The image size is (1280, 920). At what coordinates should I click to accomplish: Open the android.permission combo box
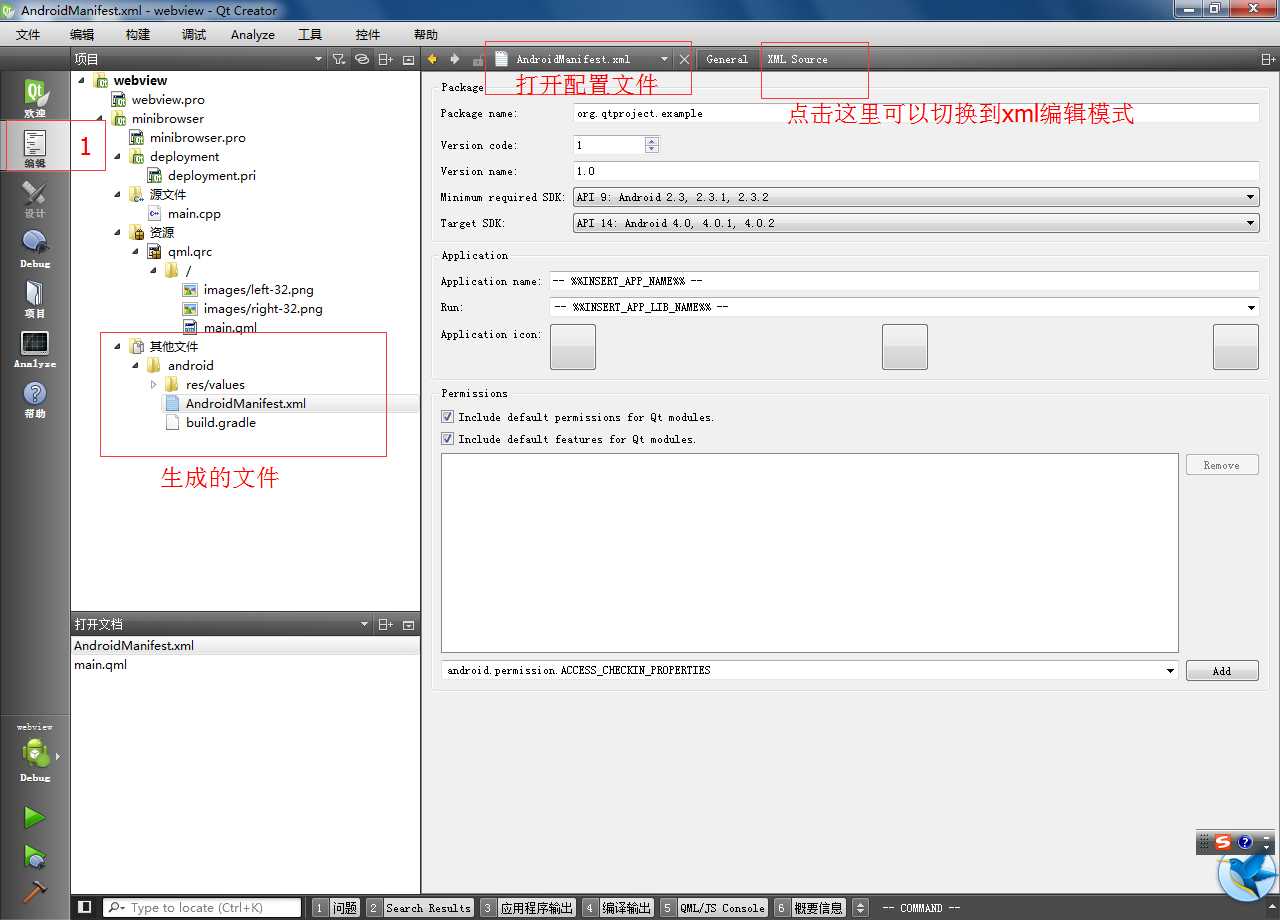pyautogui.click(x=810, y=670)
